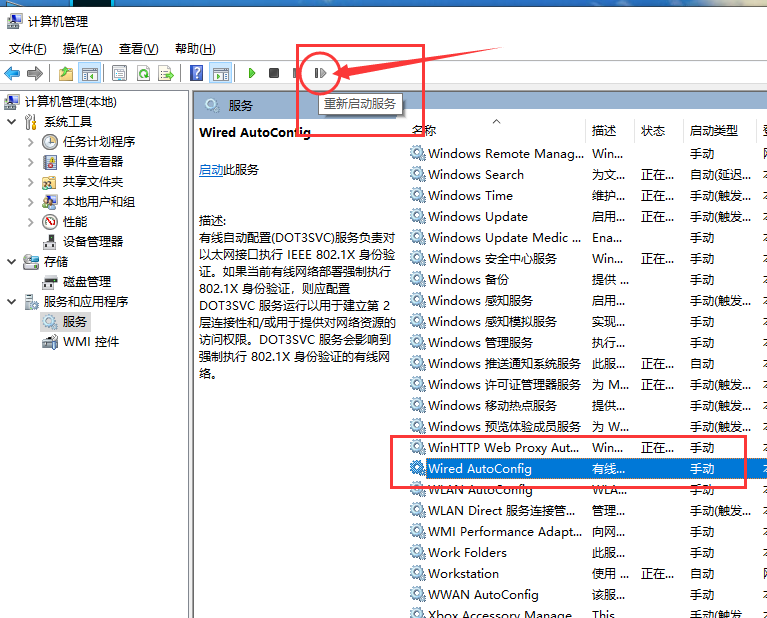Expand the 本地用户和组 tree node

31,202
